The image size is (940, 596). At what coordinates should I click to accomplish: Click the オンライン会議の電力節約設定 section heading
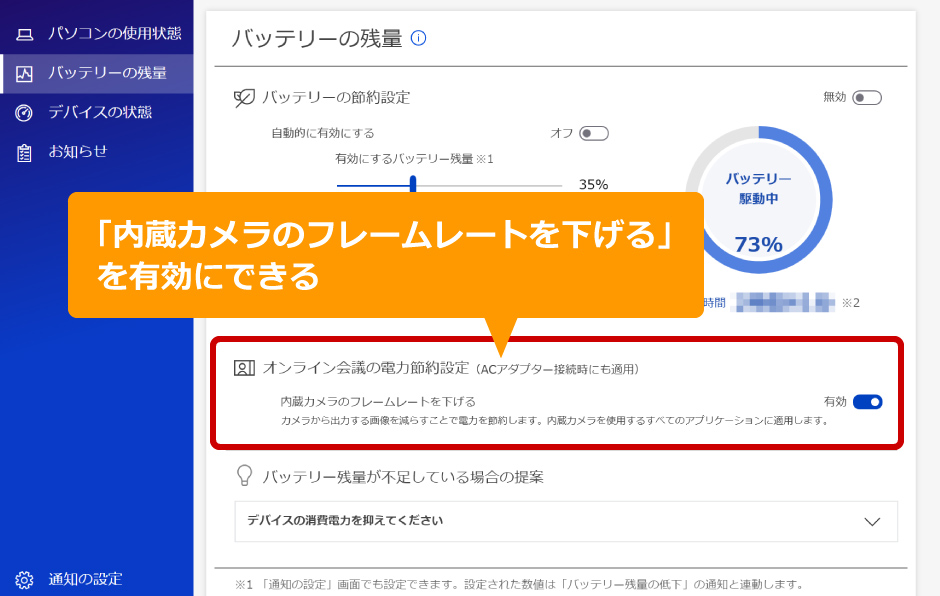tap(366, 368)
